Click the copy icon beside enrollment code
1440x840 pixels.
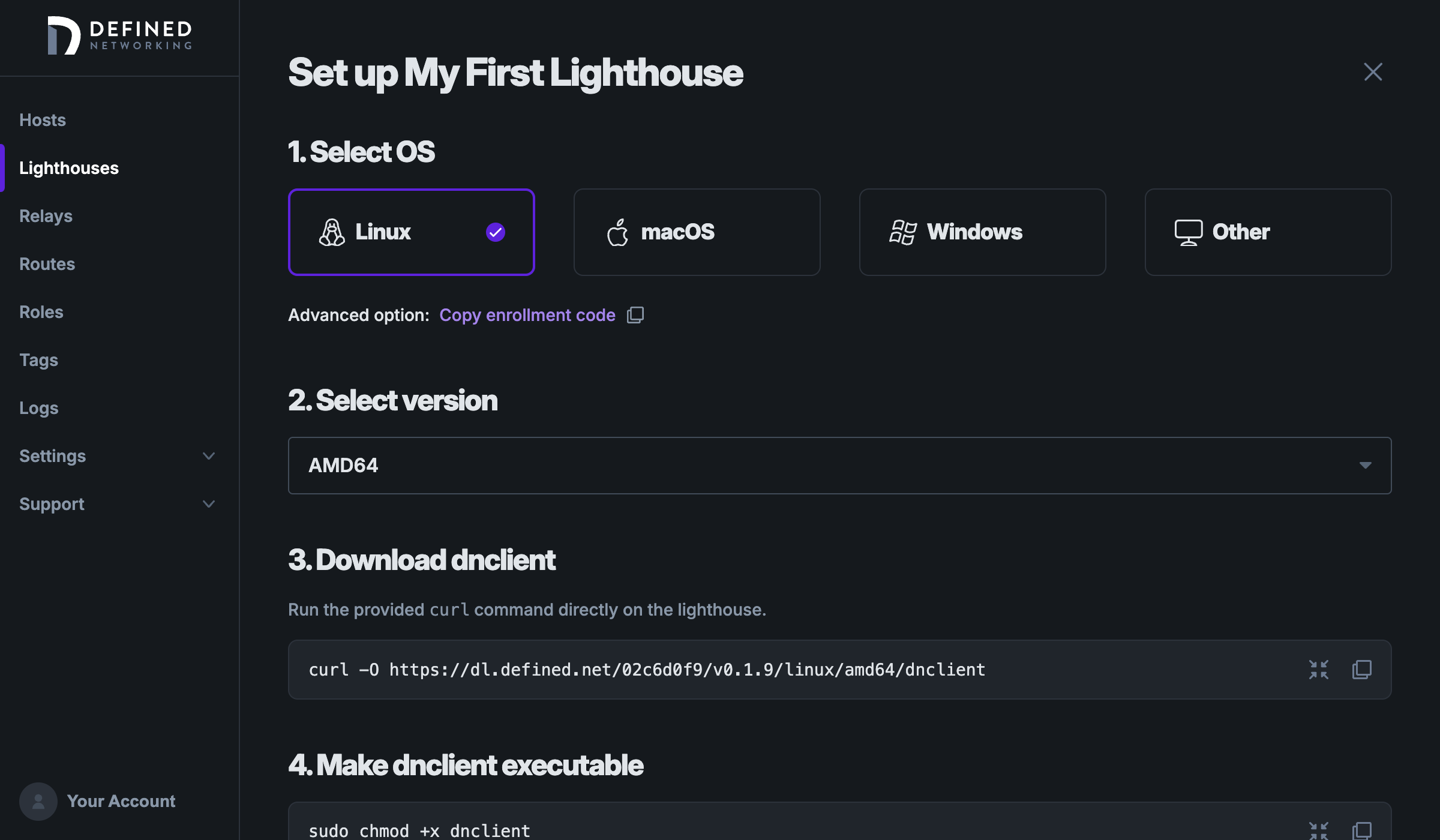click(635, 315)
